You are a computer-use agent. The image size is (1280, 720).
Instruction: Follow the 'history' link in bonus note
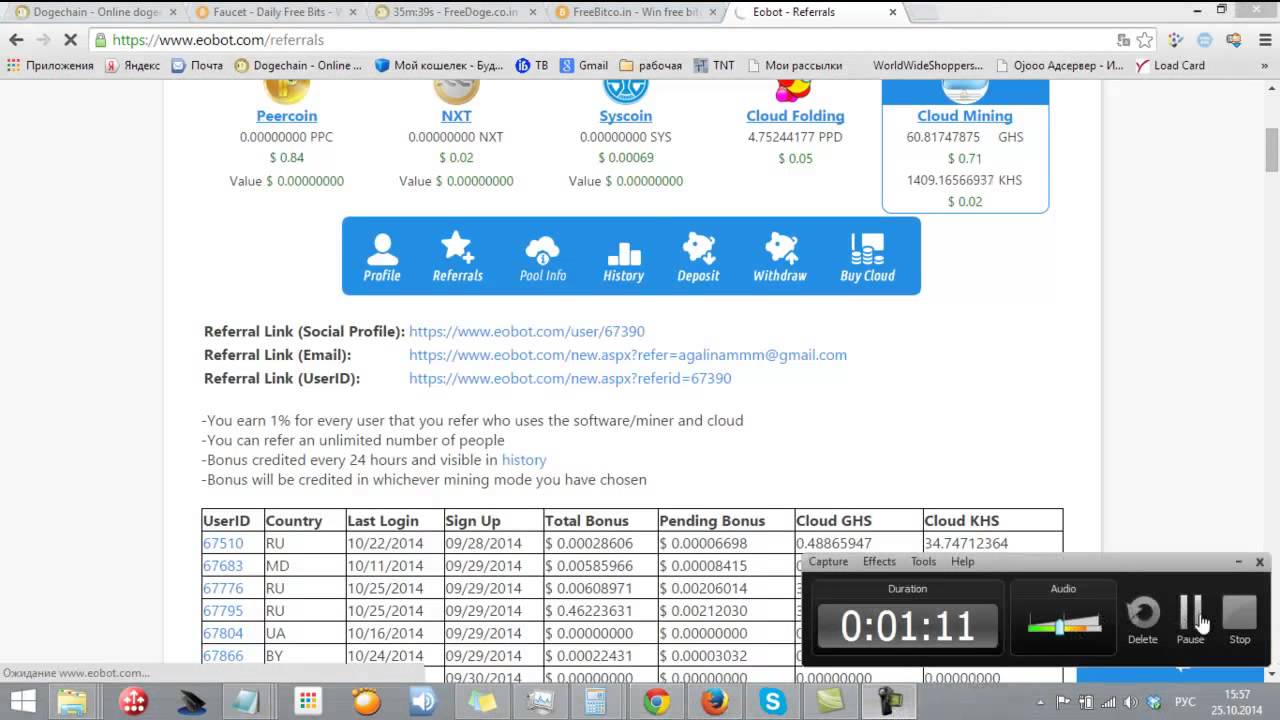pyautogui.click(x=524, y=460)
